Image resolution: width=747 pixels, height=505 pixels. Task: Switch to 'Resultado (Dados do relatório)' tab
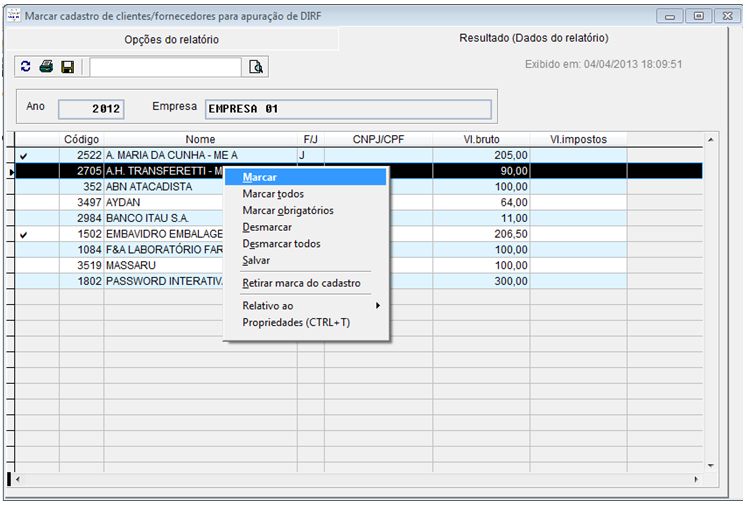(533, 38)
